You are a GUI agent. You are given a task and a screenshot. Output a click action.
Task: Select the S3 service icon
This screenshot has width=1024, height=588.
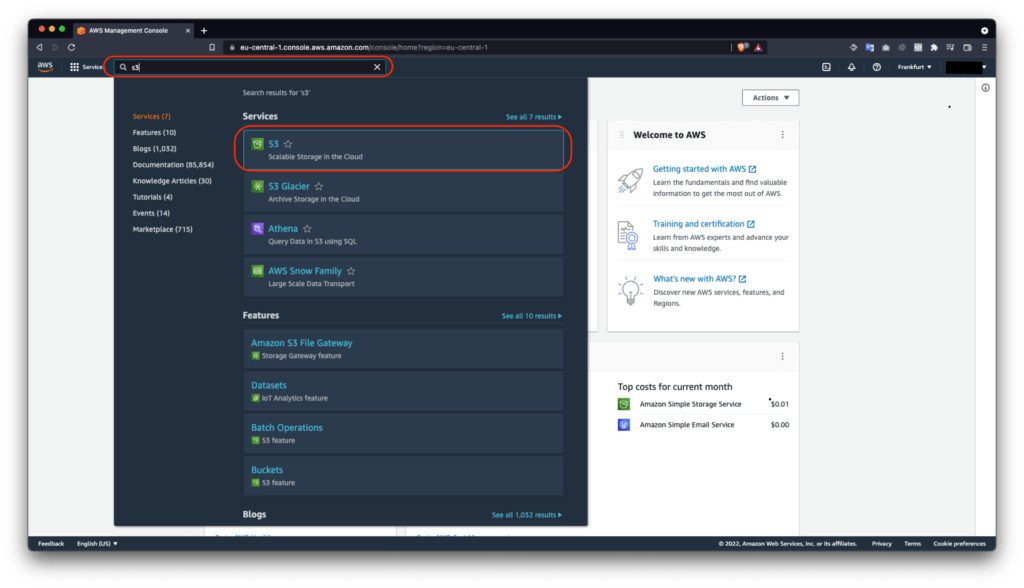coord(260,144)
